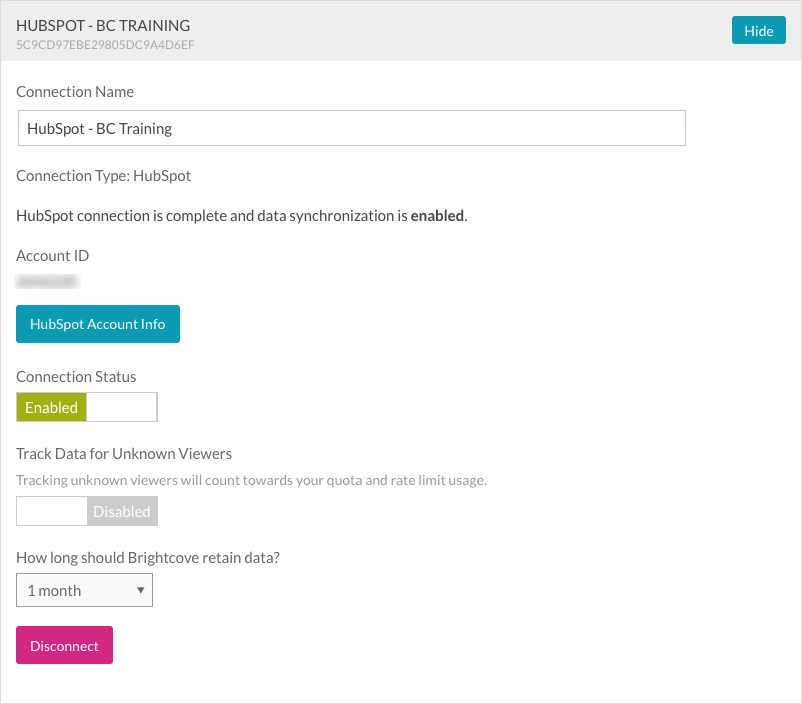This screenshot has height=704, width=802.
Task: Open HubSpot Account Info
Action: click(x=98, y=324)
